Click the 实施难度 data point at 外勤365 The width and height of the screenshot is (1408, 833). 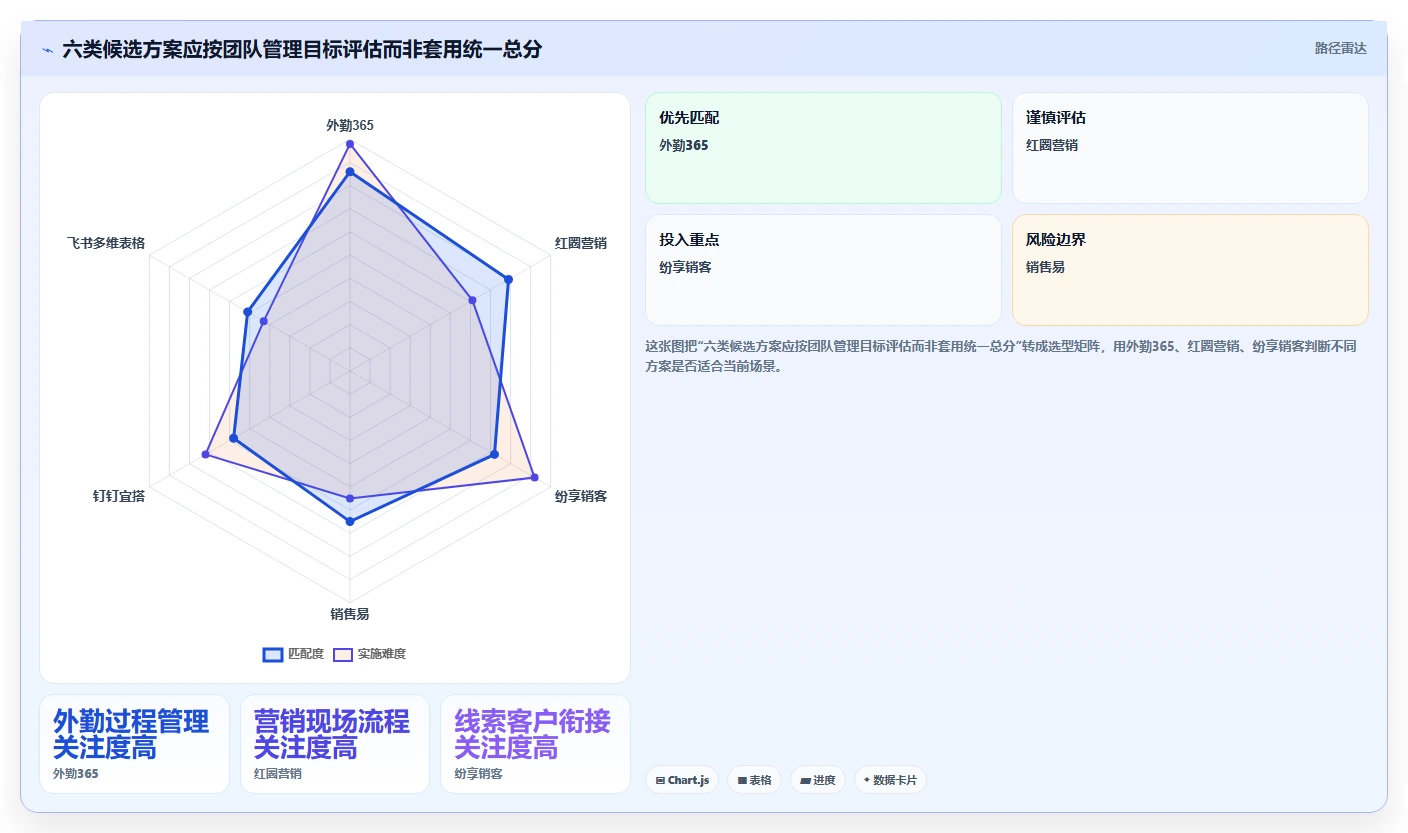coord(350,145)
